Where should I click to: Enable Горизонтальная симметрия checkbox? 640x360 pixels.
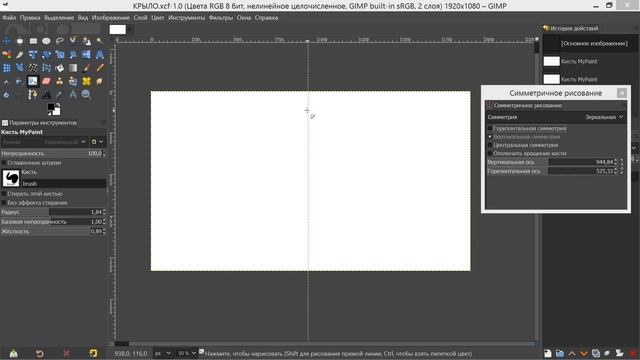(x=490, y=129)
